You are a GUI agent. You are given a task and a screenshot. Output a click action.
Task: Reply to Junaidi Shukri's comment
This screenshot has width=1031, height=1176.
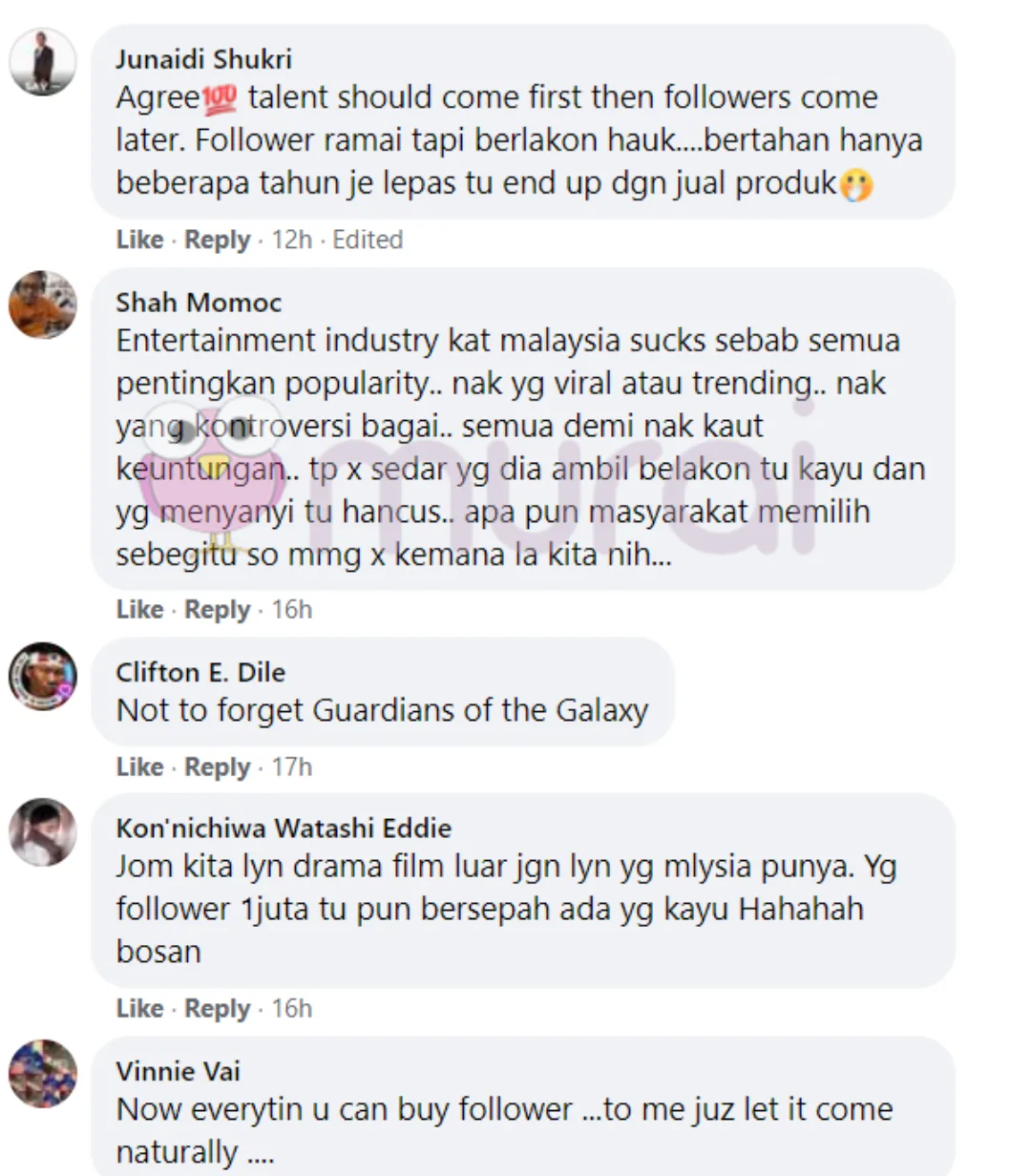pos(217,240)
